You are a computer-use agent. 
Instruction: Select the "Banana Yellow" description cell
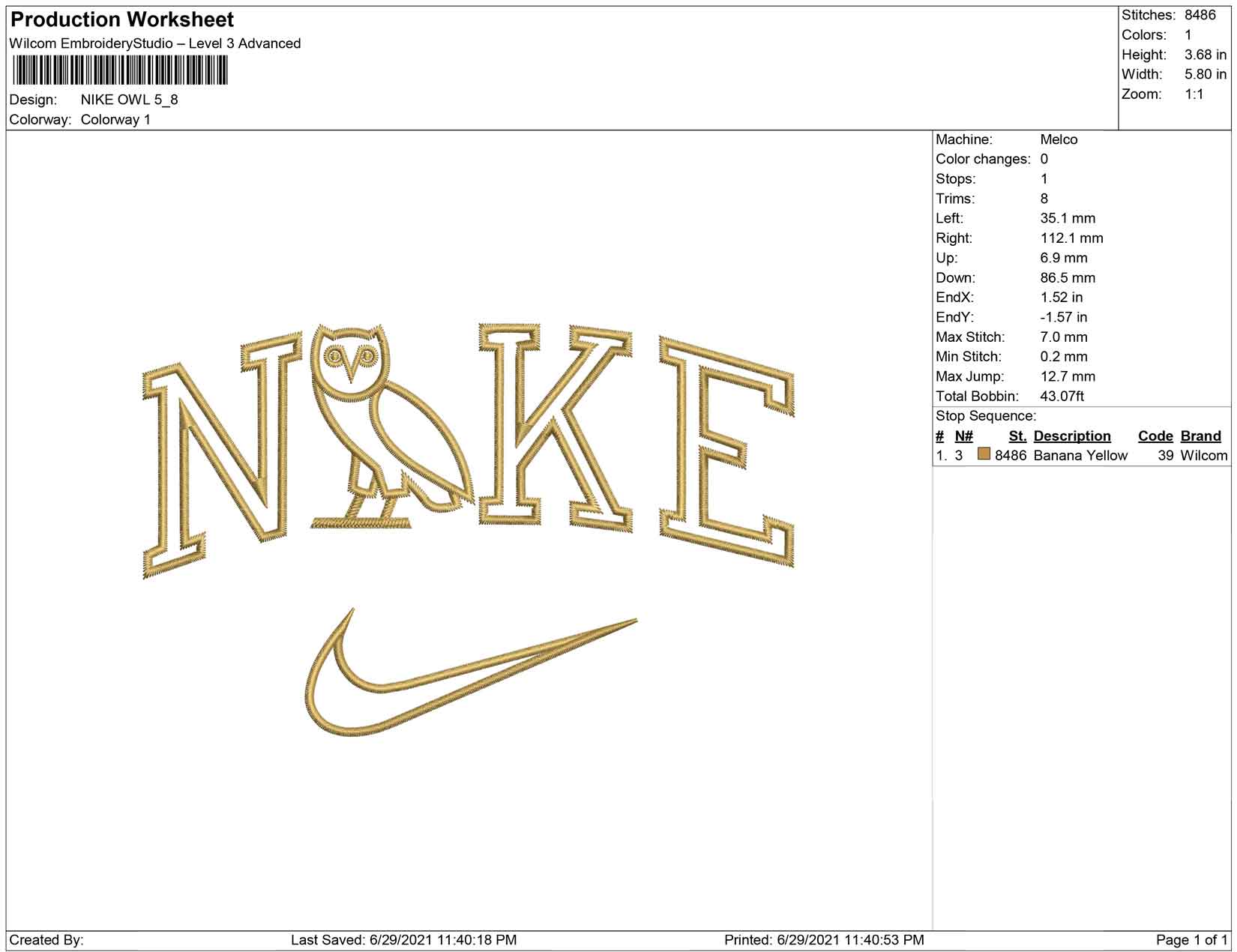point(1080,456)
